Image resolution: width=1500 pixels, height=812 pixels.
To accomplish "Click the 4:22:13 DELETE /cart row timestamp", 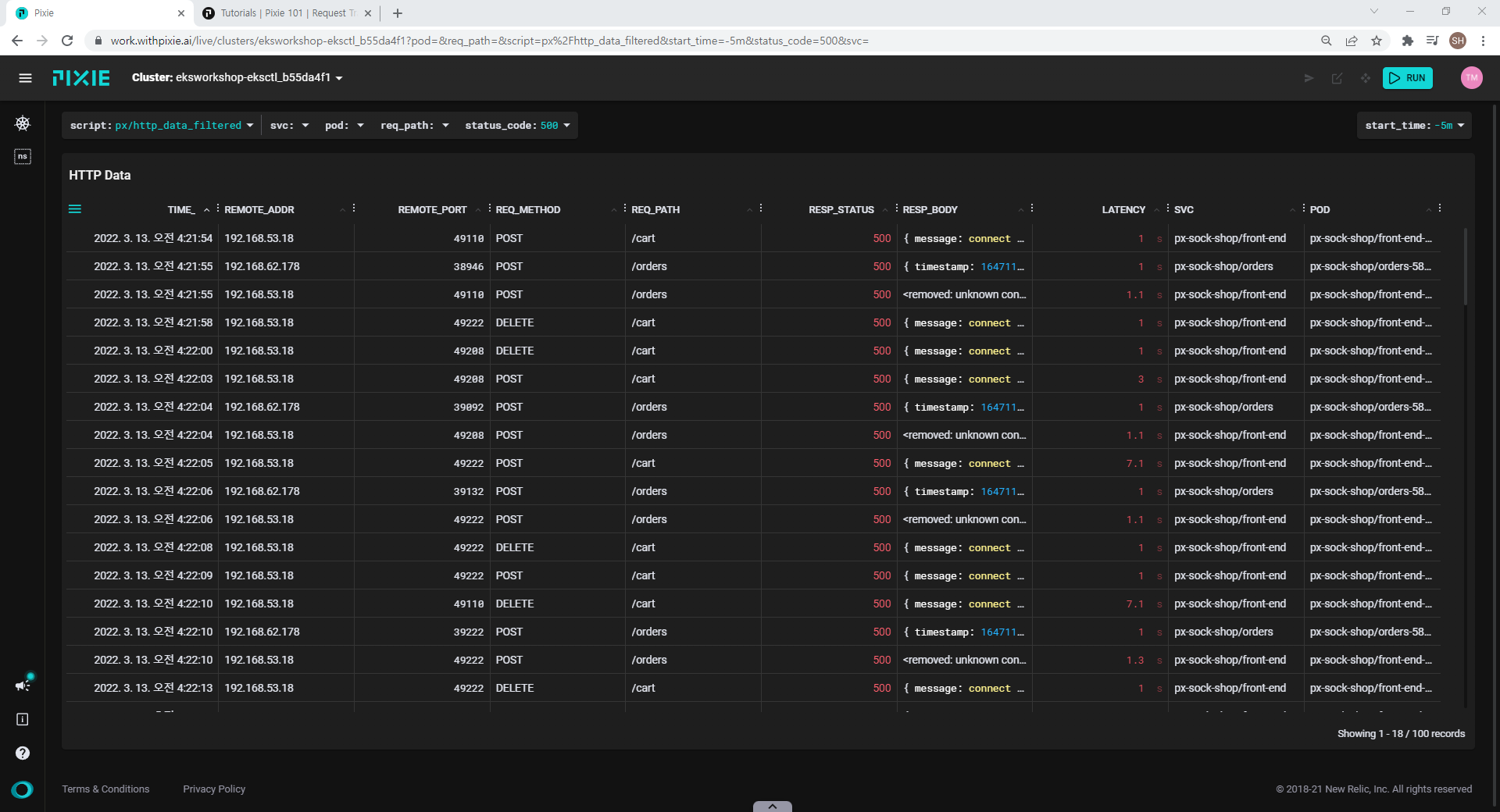I will click(153, 688).
